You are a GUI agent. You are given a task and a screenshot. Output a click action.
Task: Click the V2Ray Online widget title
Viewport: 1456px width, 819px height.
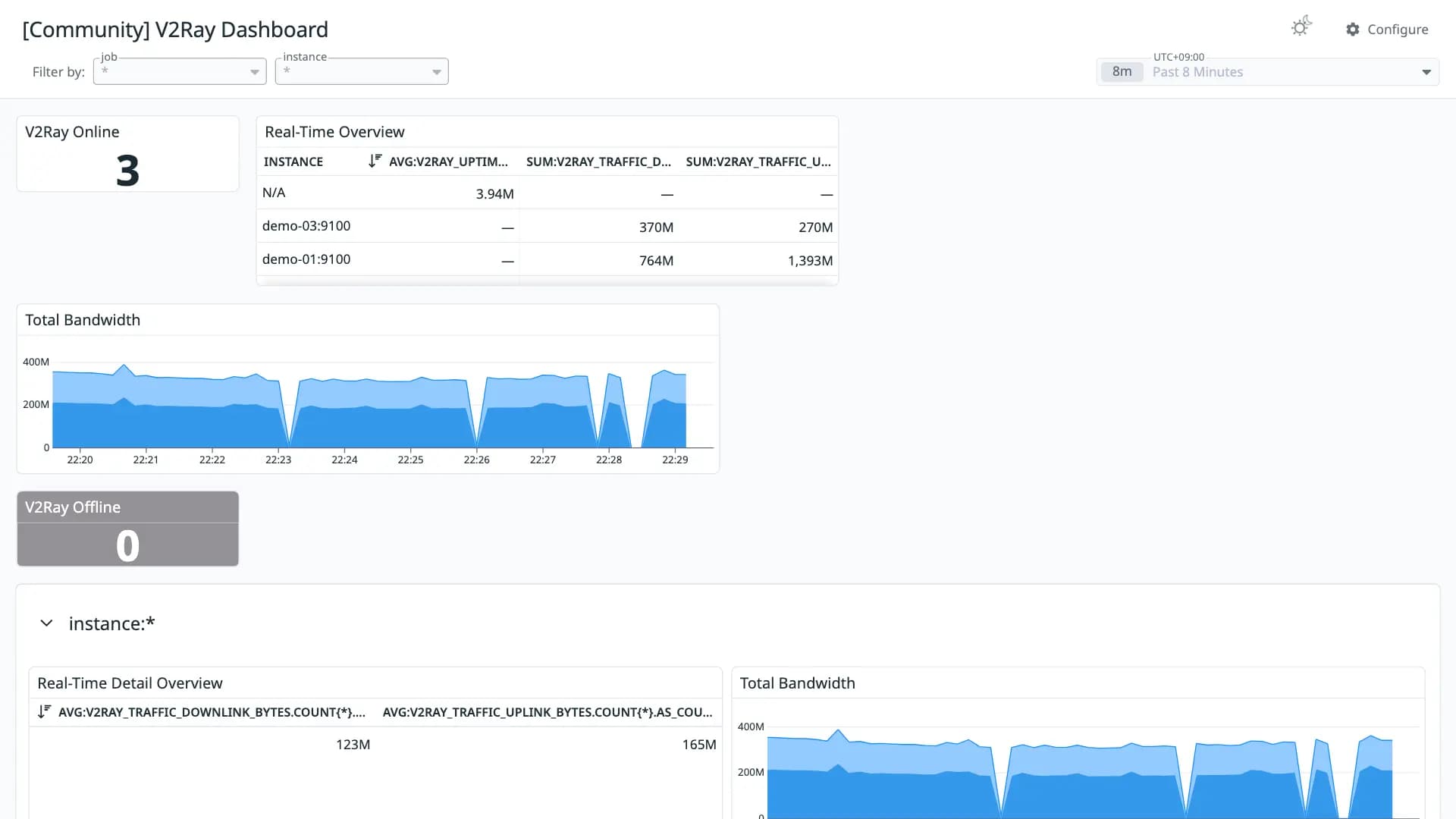tap(72, 132)
